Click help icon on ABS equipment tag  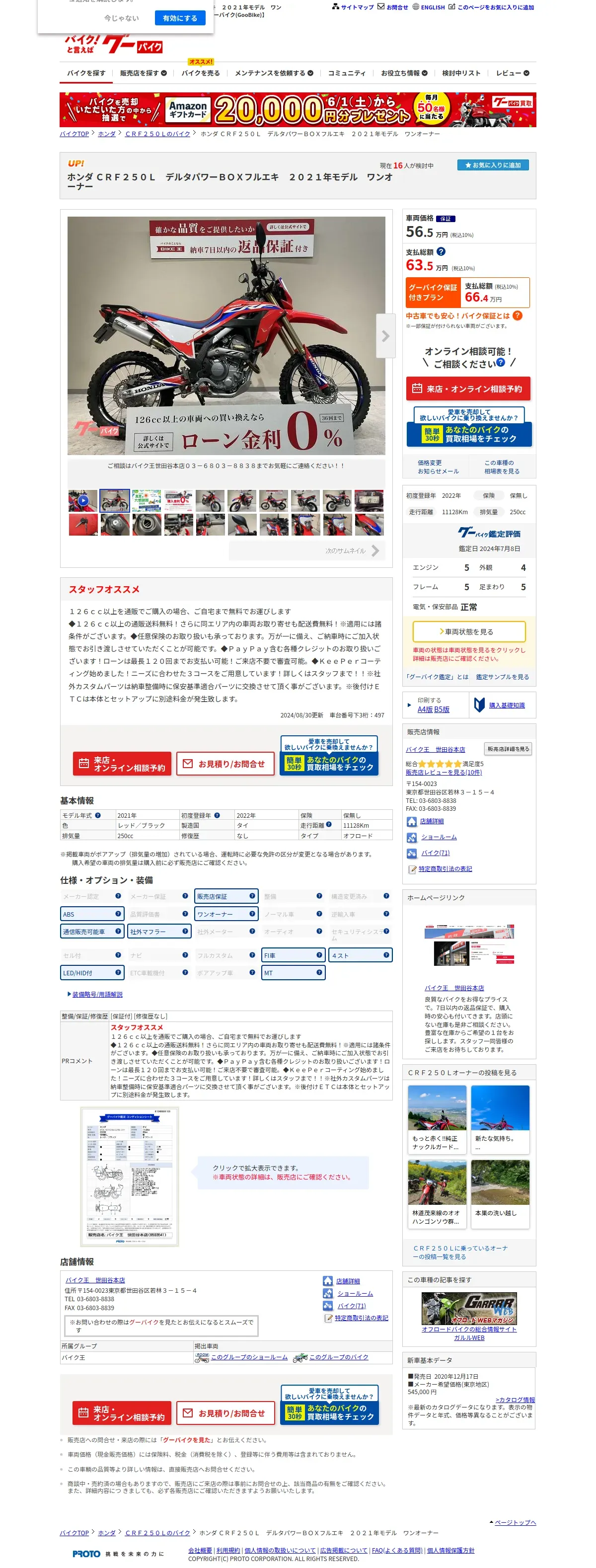[118, 913]
